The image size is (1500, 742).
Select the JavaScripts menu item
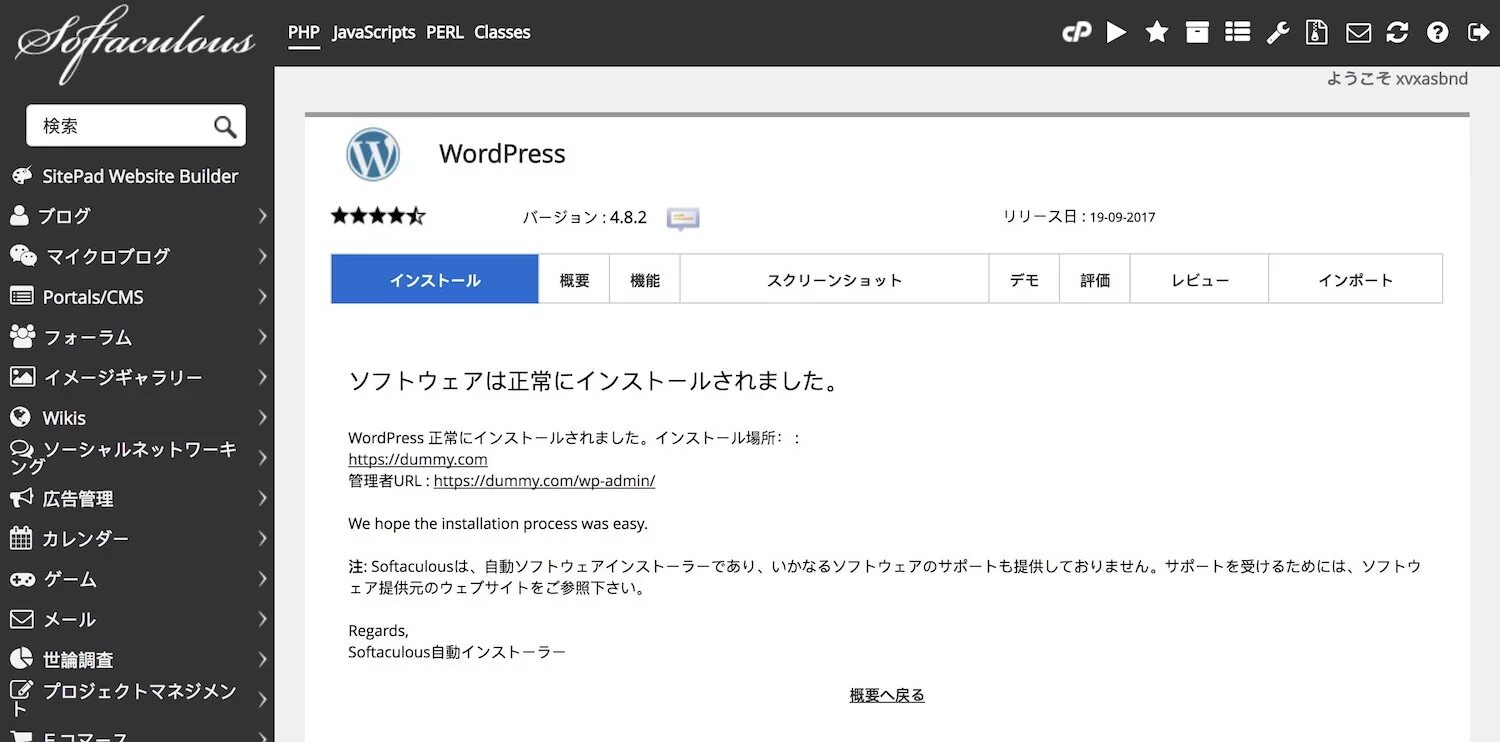click(374, 32)
